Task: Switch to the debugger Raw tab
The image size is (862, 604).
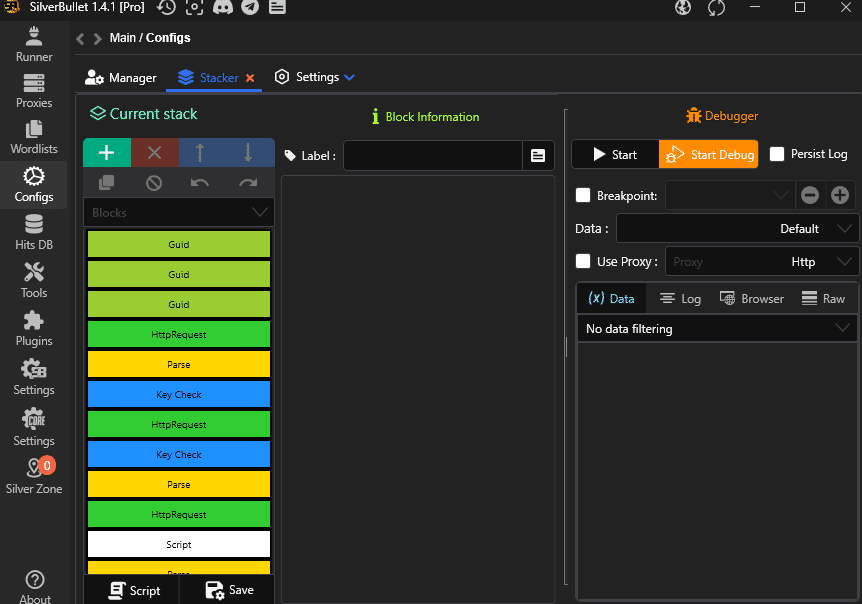Action: pos(823,298)
